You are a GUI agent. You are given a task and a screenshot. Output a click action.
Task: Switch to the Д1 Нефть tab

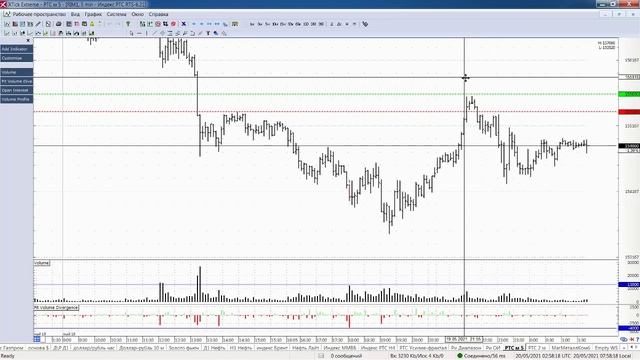click(214, 348)
